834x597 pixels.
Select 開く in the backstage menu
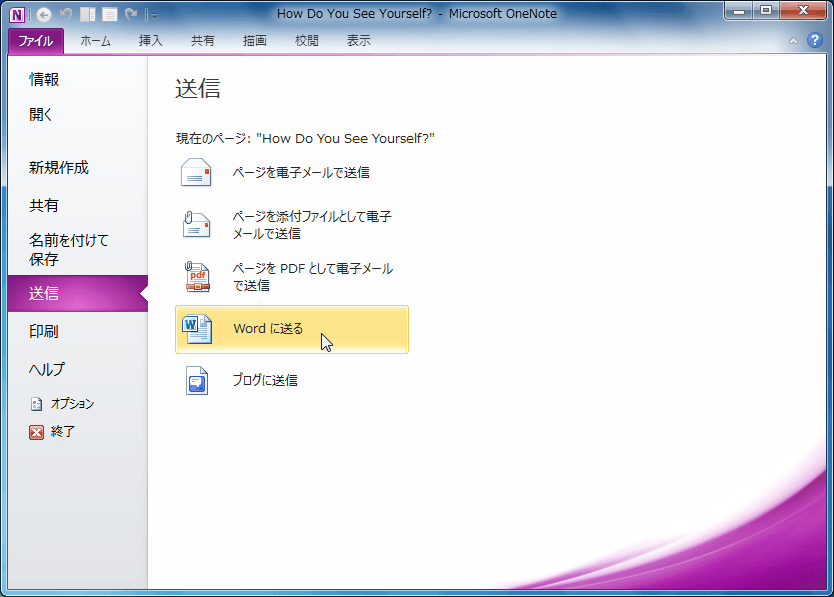(x=41, y=114)
